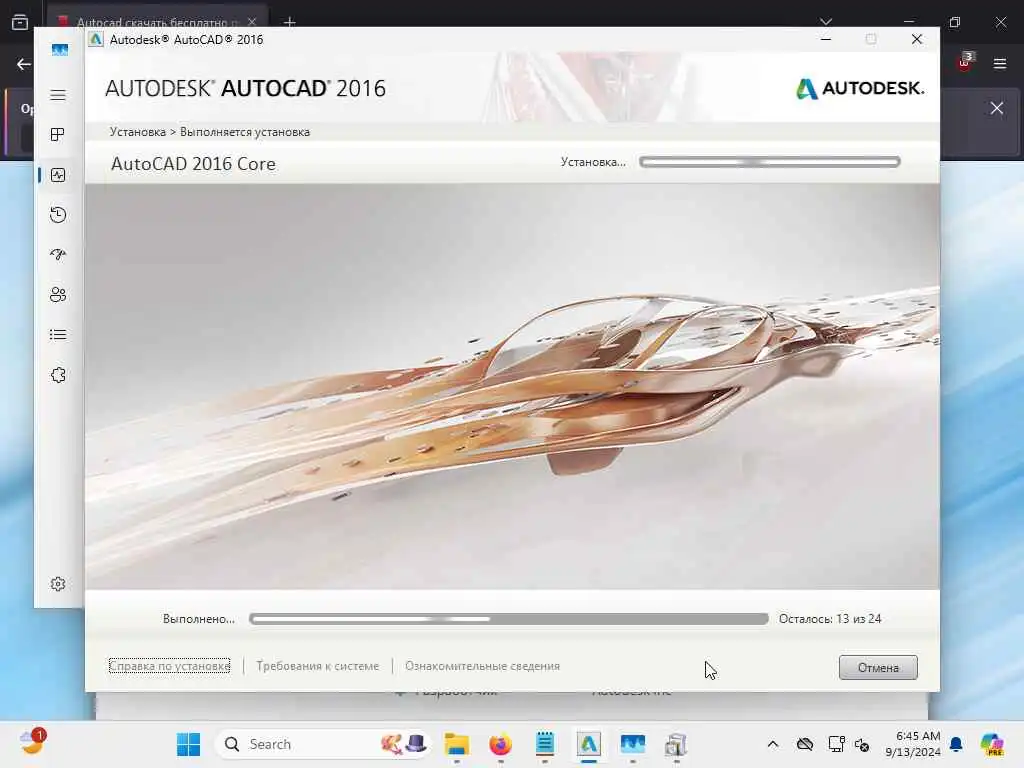Open the setup package icon in taskbar
Viewport: 1024px width, 768px height.
click(676, 744)
